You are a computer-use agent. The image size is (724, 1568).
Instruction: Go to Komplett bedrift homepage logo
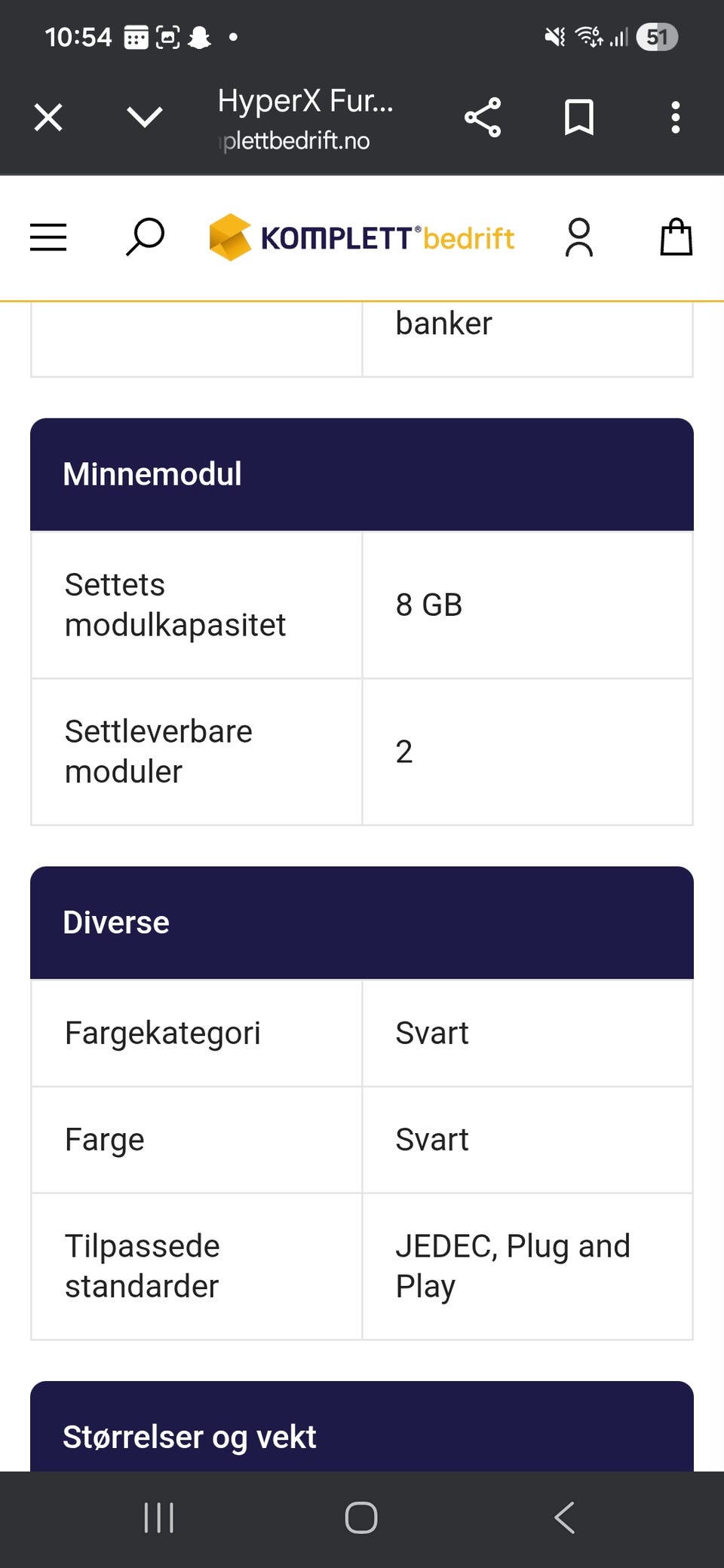pos(362,237)
